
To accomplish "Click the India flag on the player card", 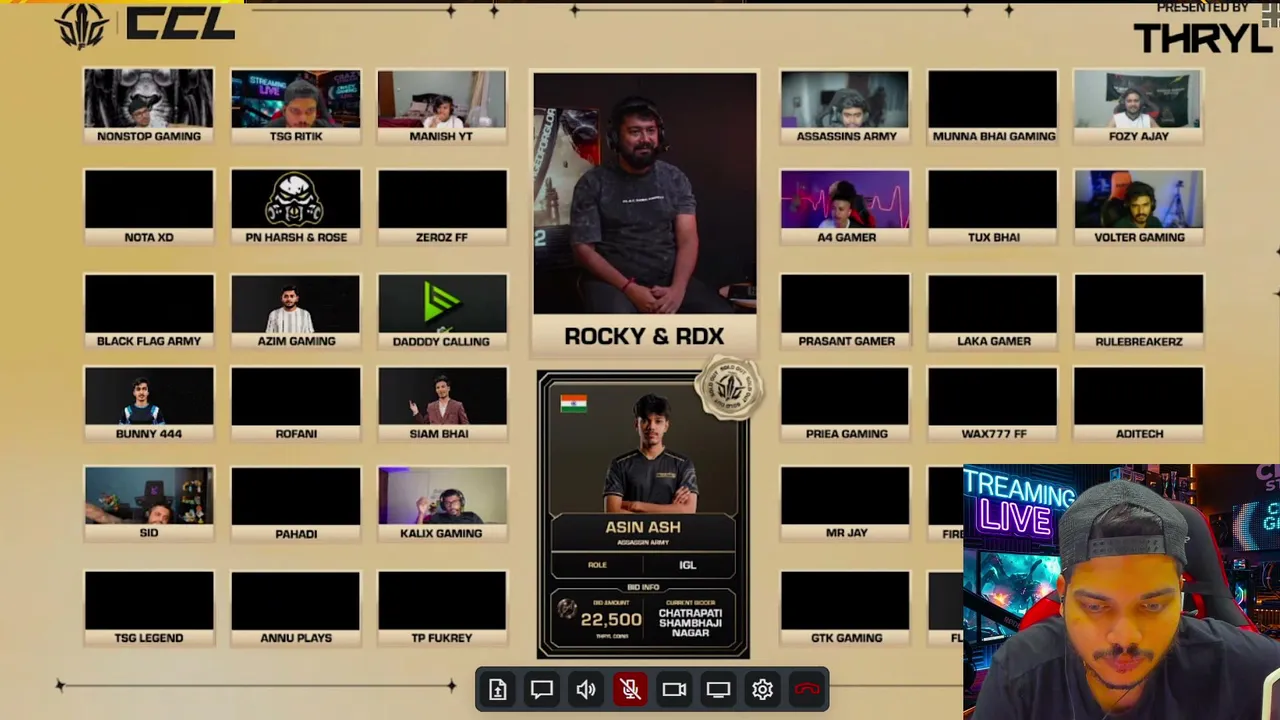I will [574, 403].
